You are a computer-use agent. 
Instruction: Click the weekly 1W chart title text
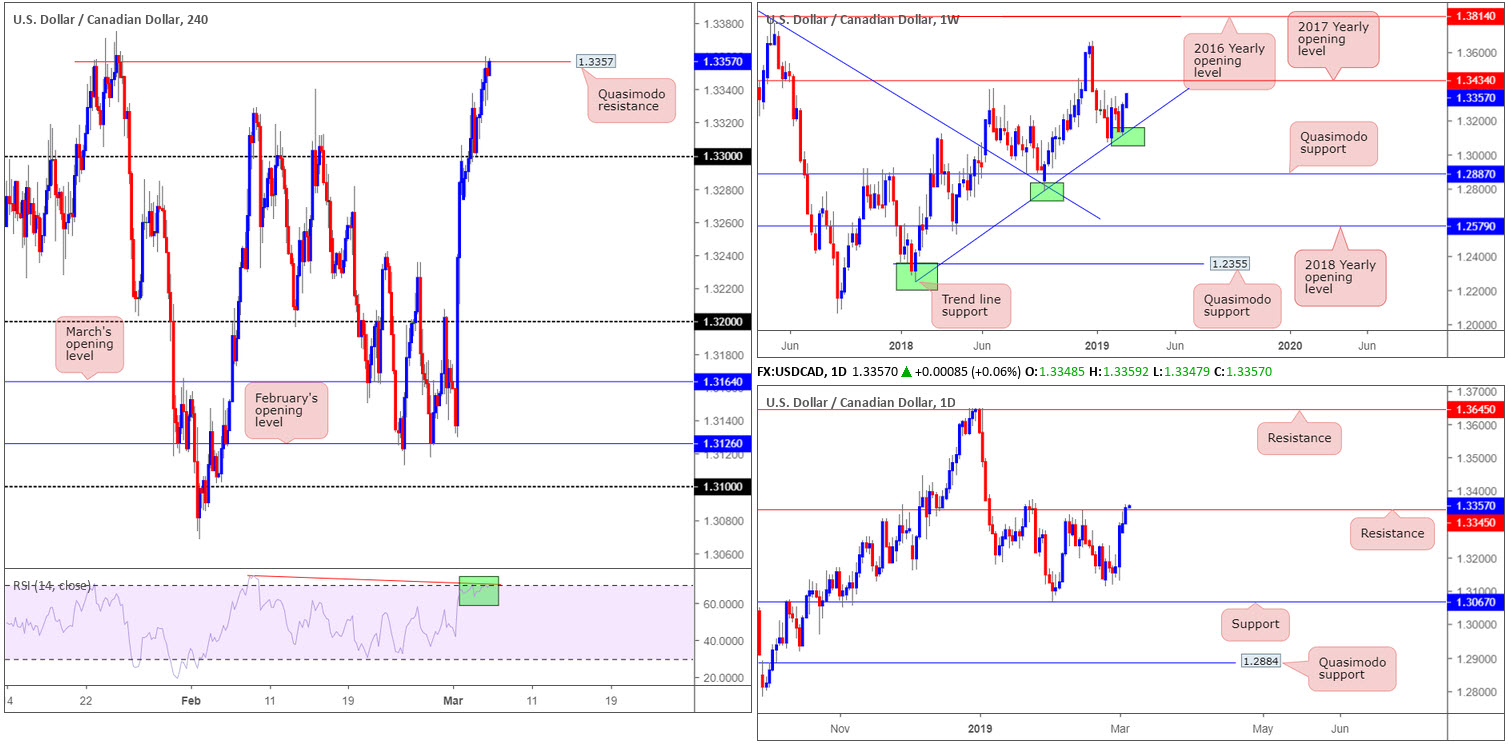pos(862,19)
